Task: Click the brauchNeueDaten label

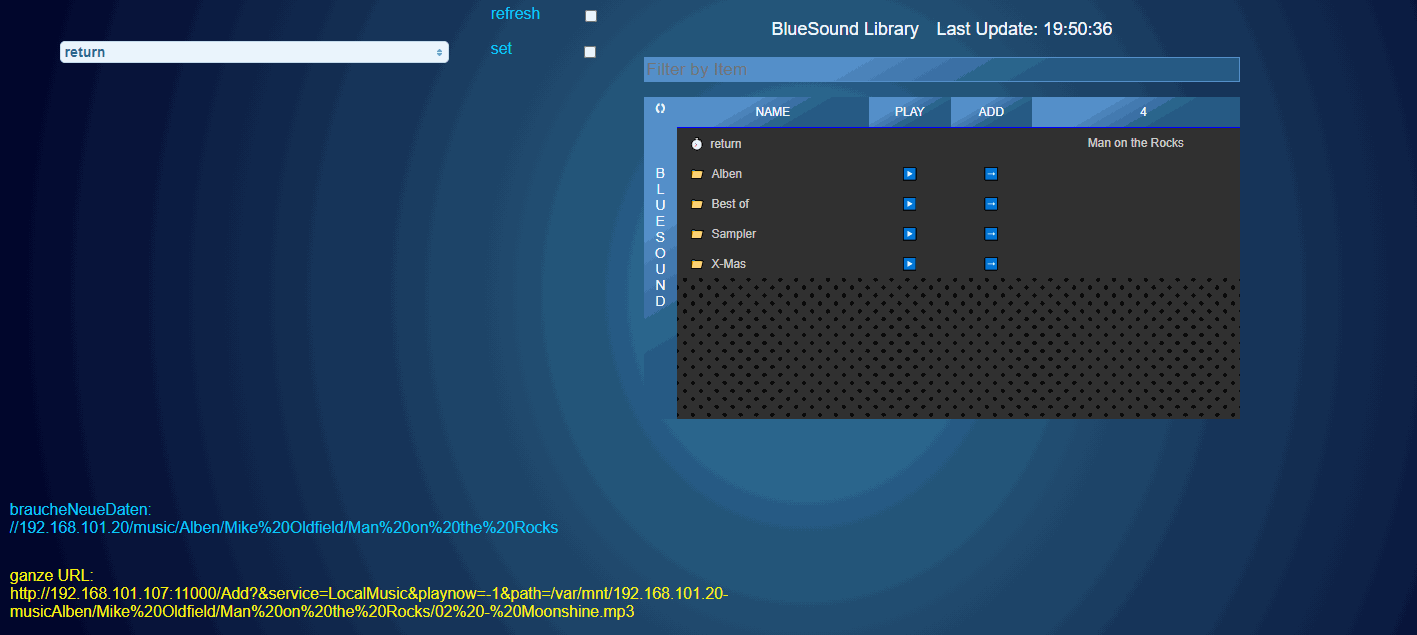Action: tap(80, 510)
